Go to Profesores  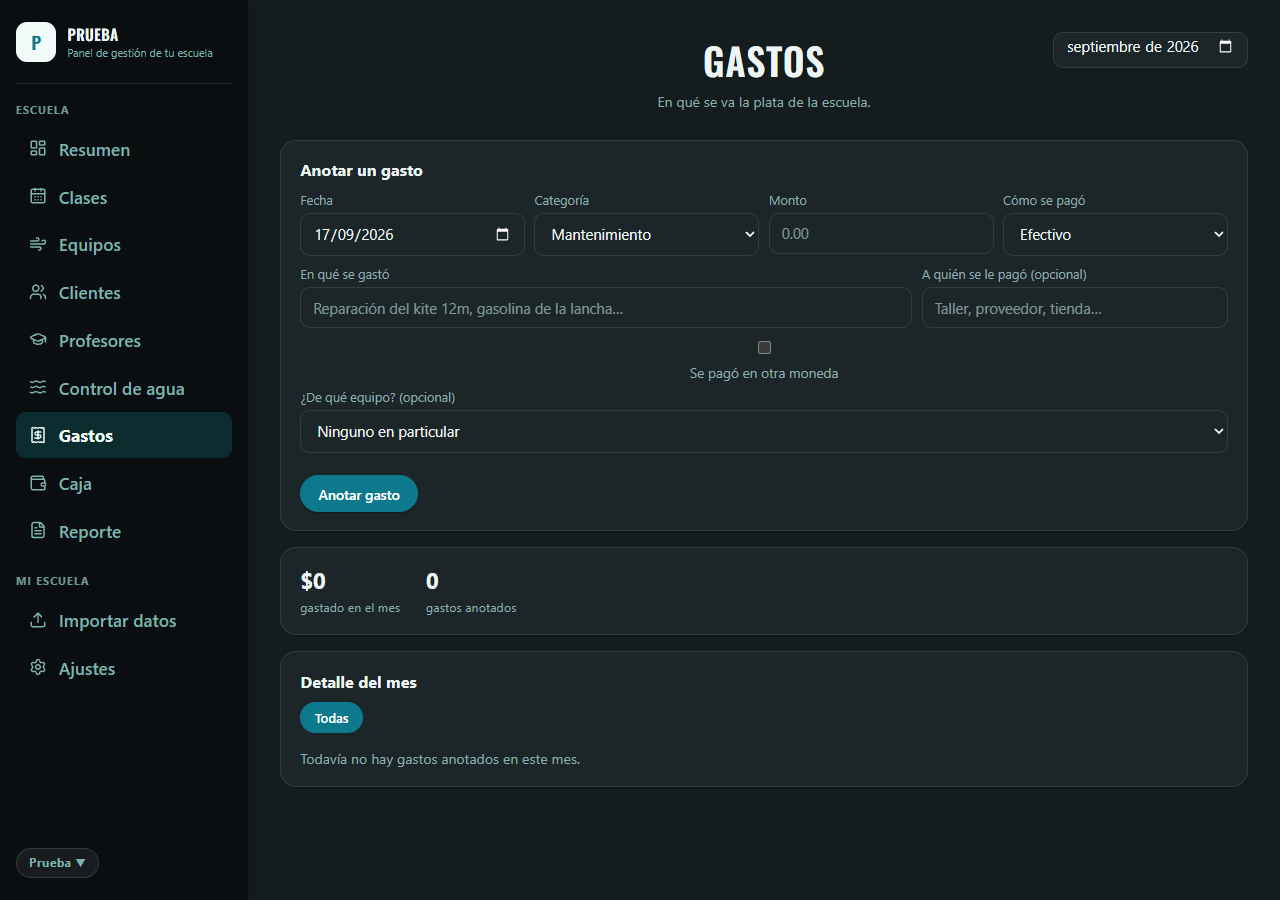(x=124, y=341)
